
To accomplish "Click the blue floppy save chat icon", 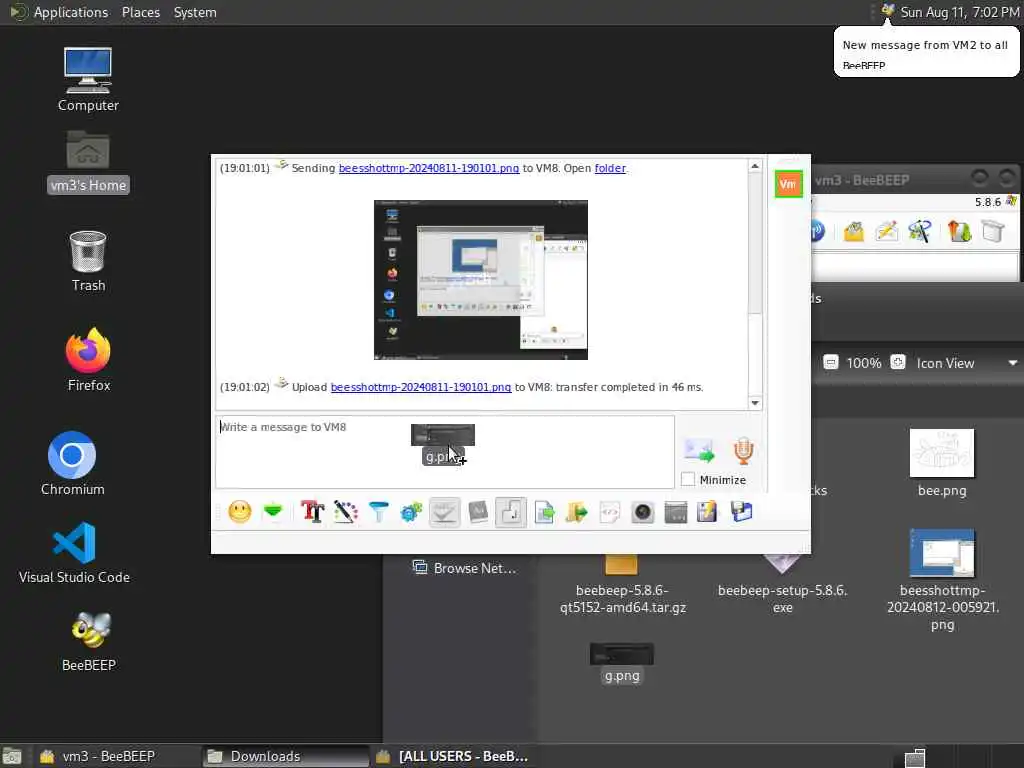I will (x=741, y=511).
